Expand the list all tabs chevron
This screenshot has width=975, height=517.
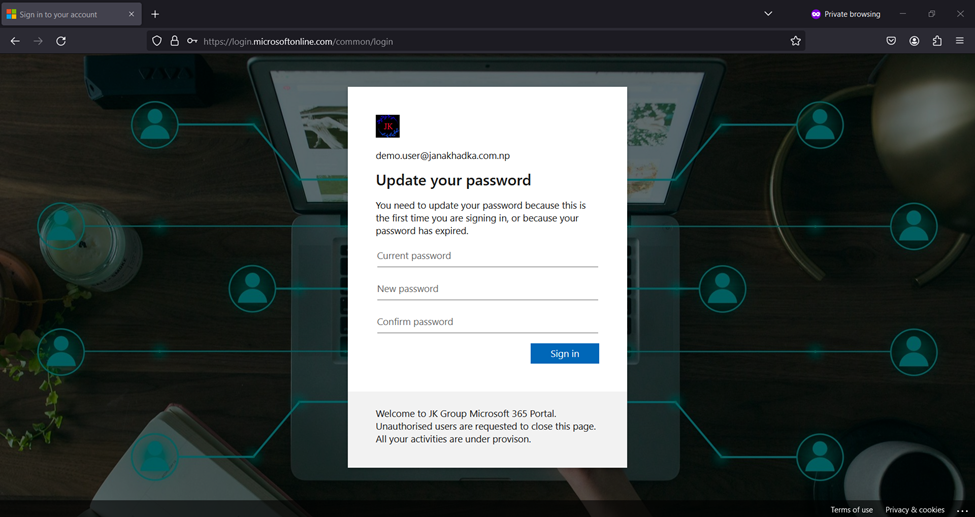(x=768, y=14)
